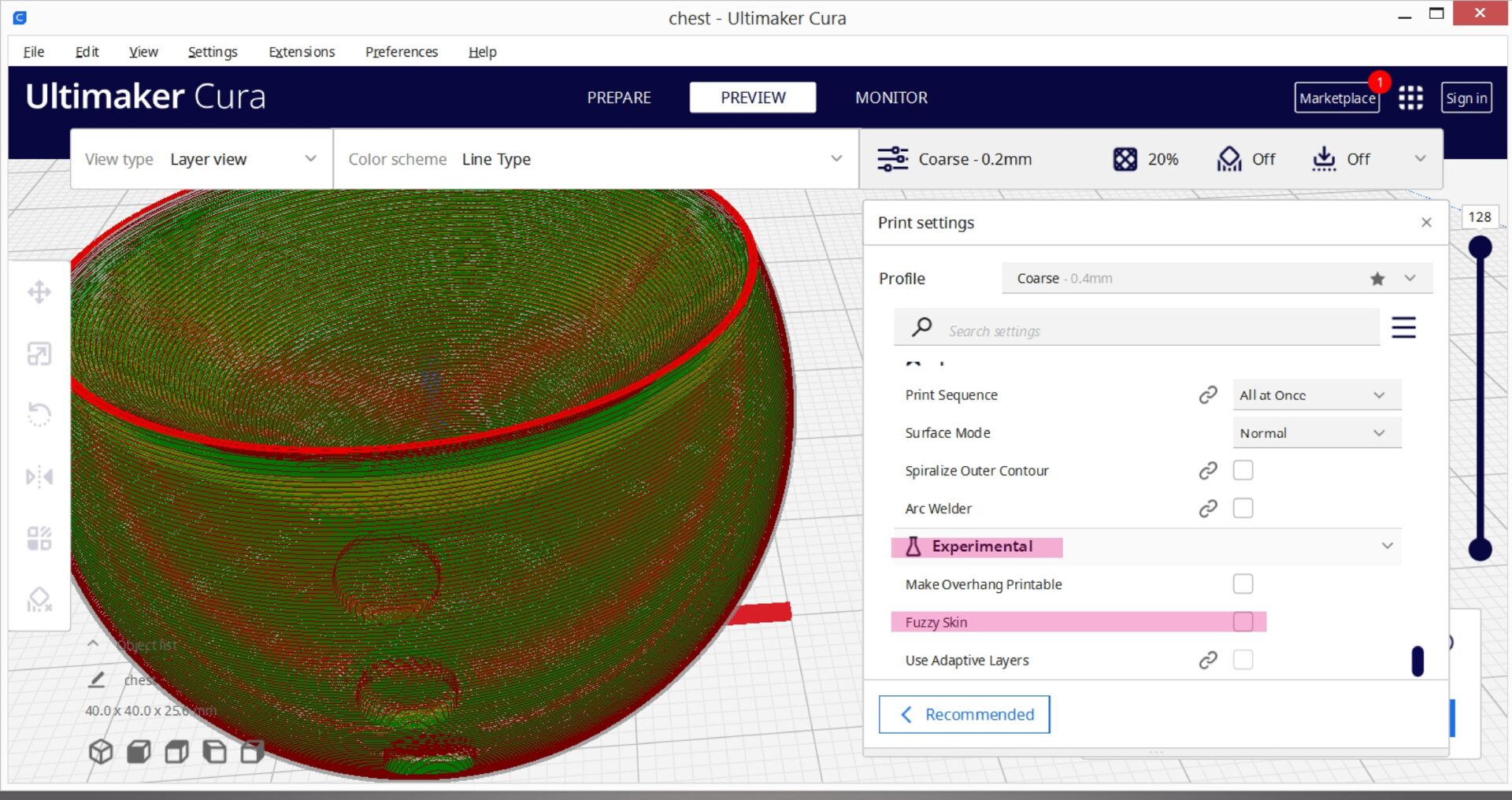Select the Move tool in left toolbar

pos(39,293)
